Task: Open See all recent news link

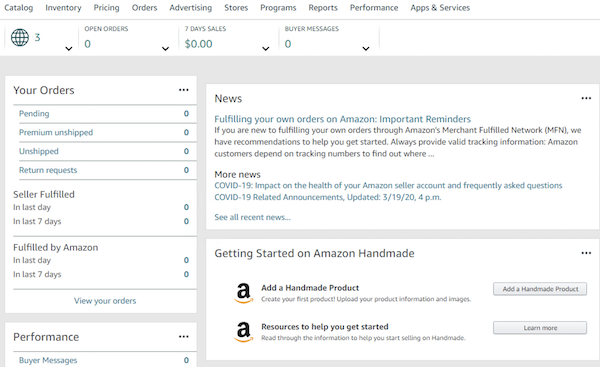Action: [x=253, y=217]
